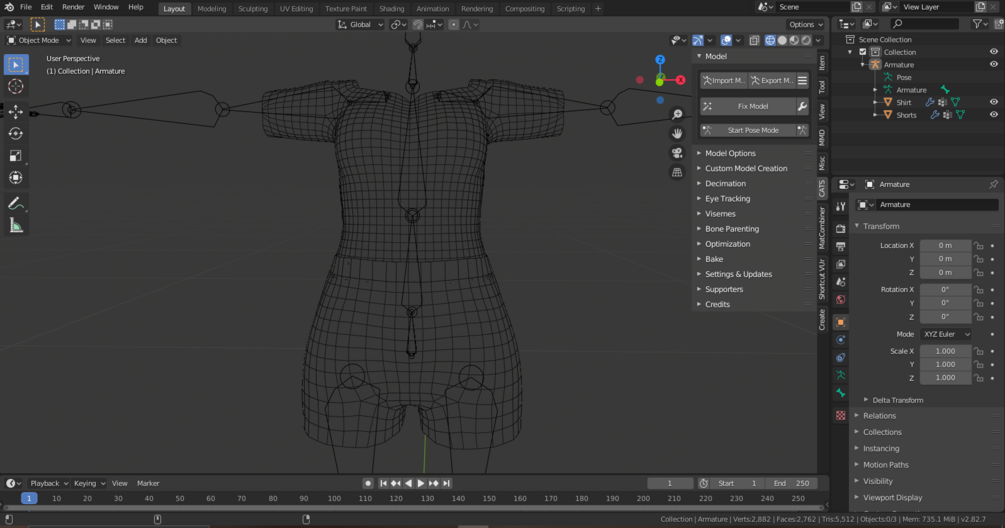Open the Render menu
Viewport: 1005px width, 528px height.
tap(73, 7)
